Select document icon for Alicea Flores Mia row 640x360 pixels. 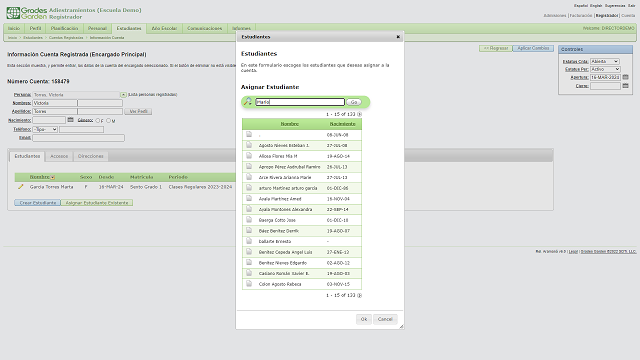[249, 156]
